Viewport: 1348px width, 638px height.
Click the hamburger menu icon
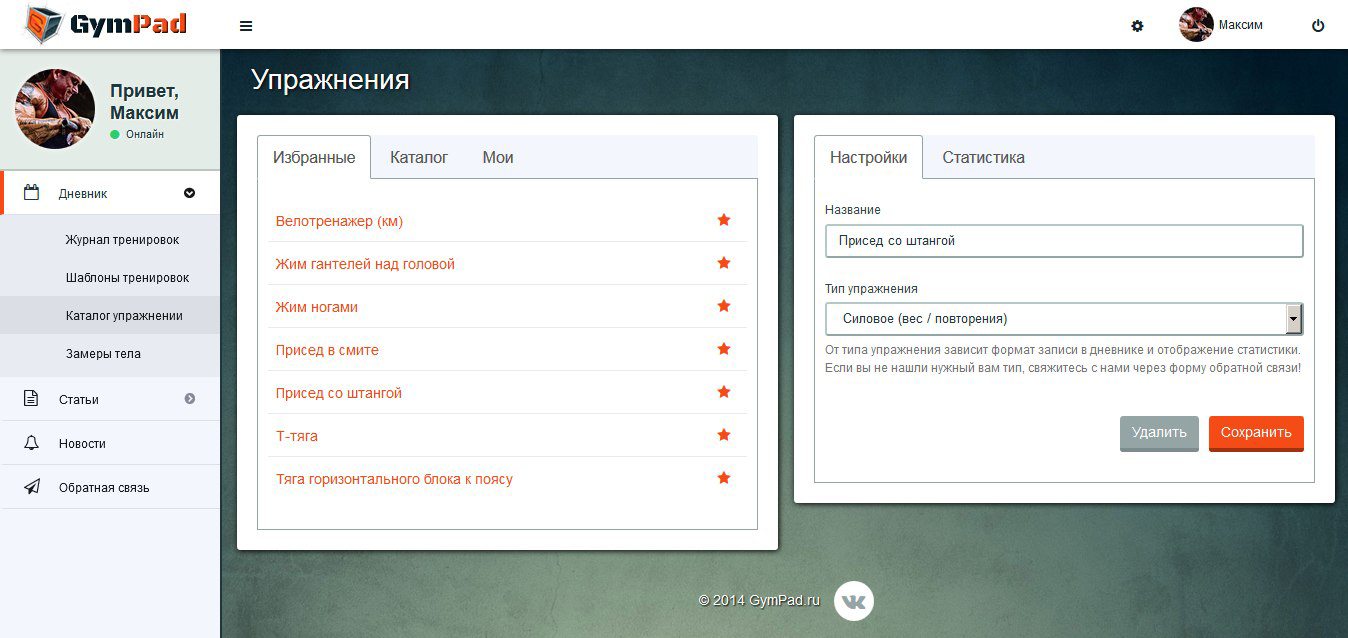click(x=246, y=26)
